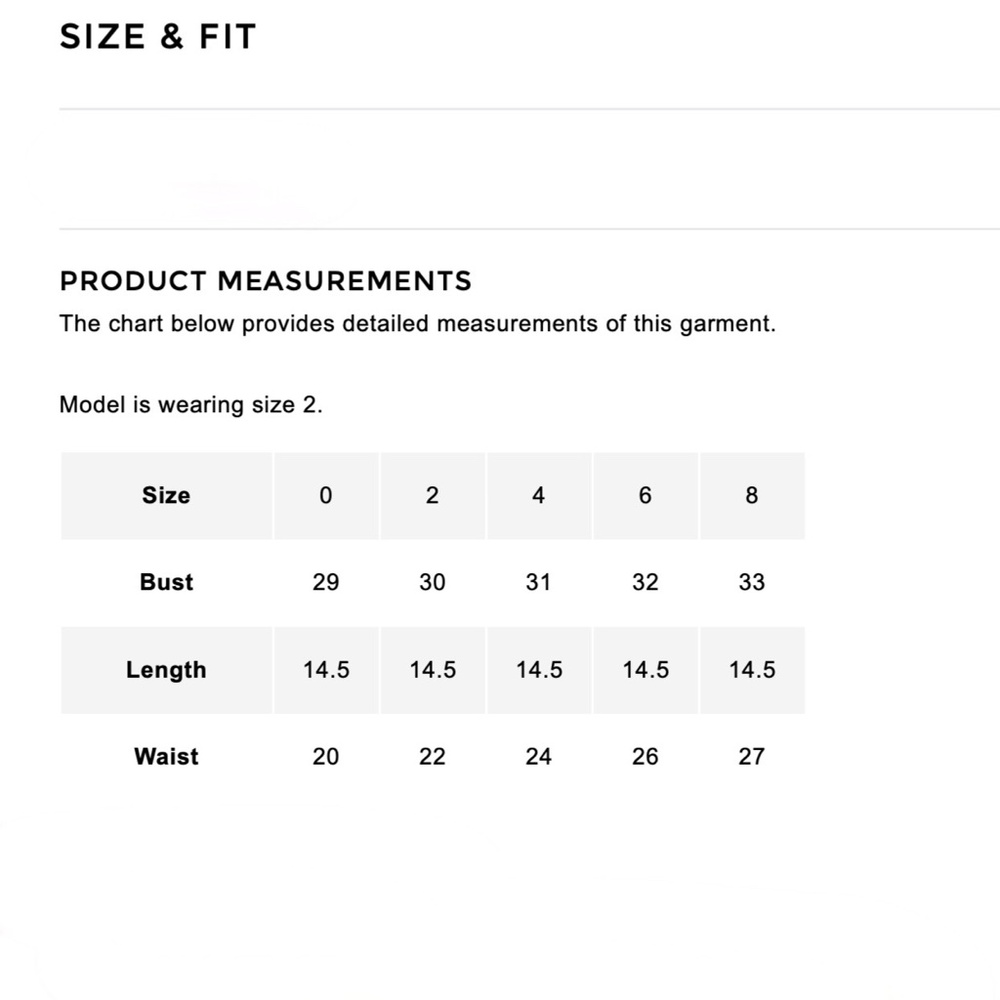Click the chart description sentence
Screen dimensions: 1000x1000
(417, 324)
